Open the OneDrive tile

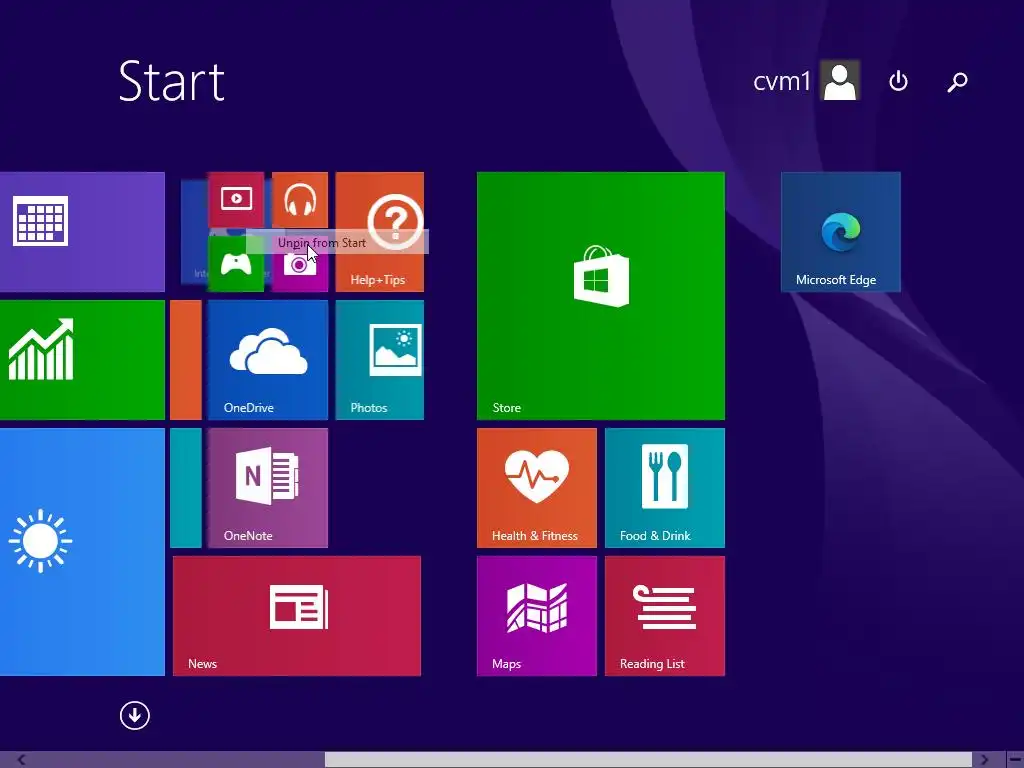pyautogui.click(x=268, y=360)
